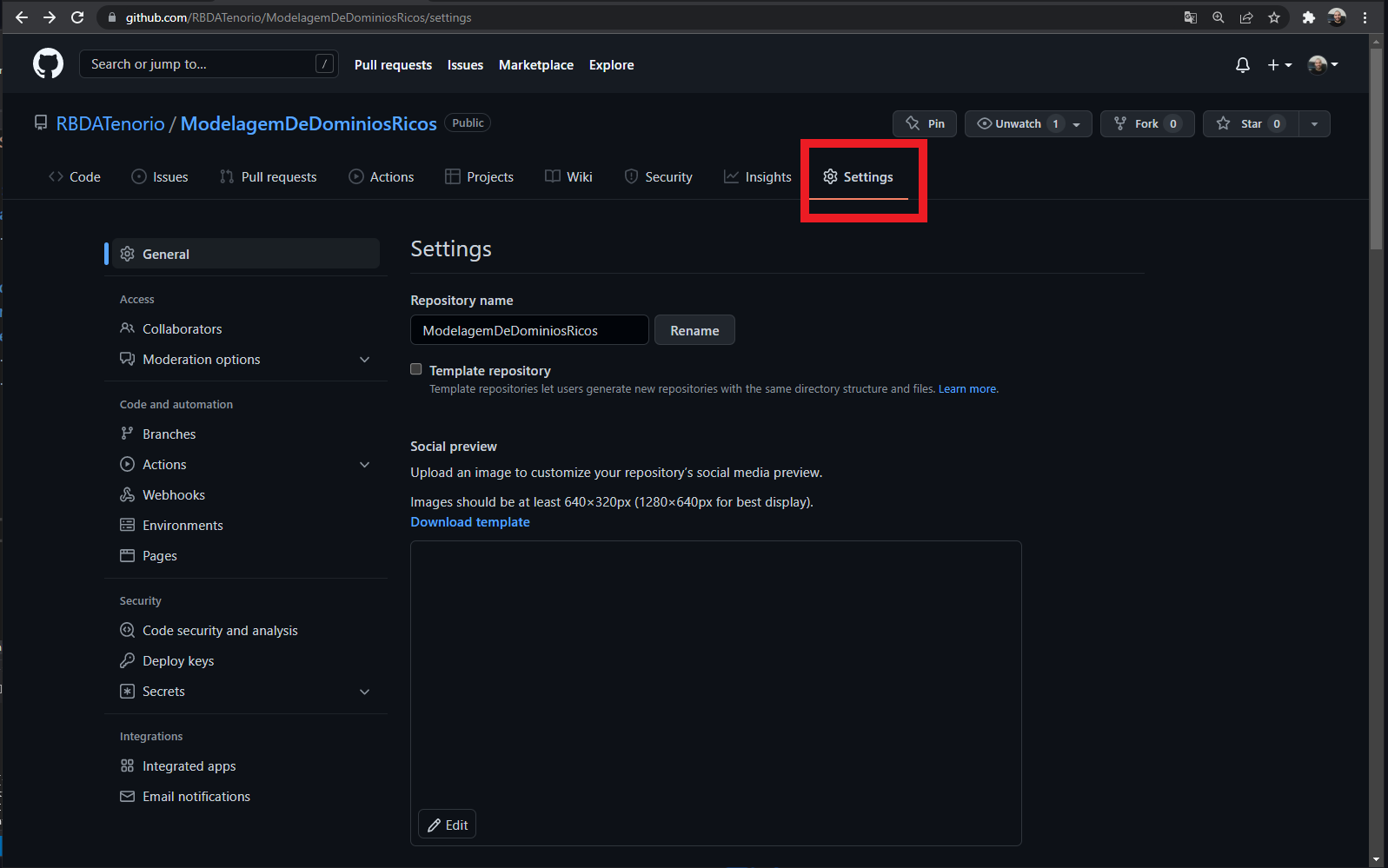Image resolution: width=1388 pixels, height=868 pixels.
Task: Click the share page icon in the address bar
Action: 1246,17
